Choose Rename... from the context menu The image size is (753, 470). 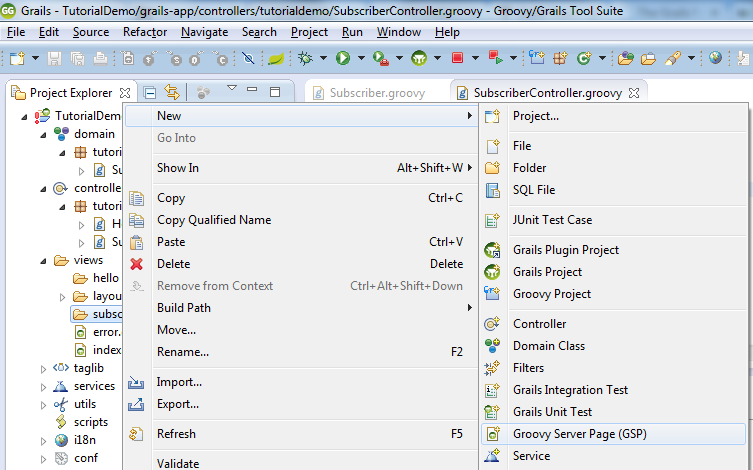[x=301, y=352]
